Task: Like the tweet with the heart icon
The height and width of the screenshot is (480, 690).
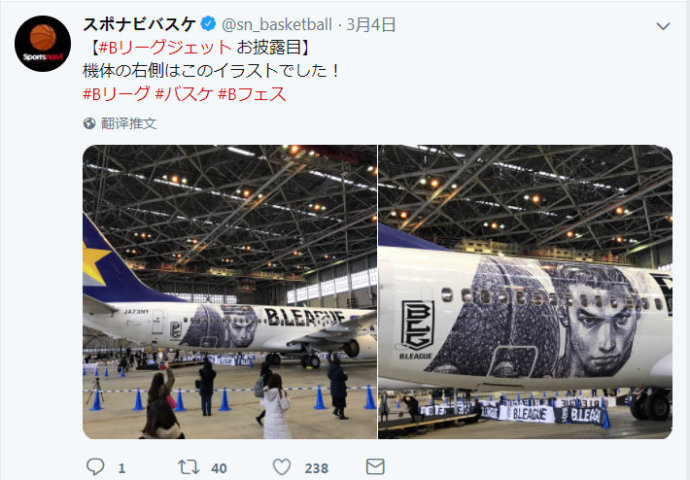Action: [282, 467]
